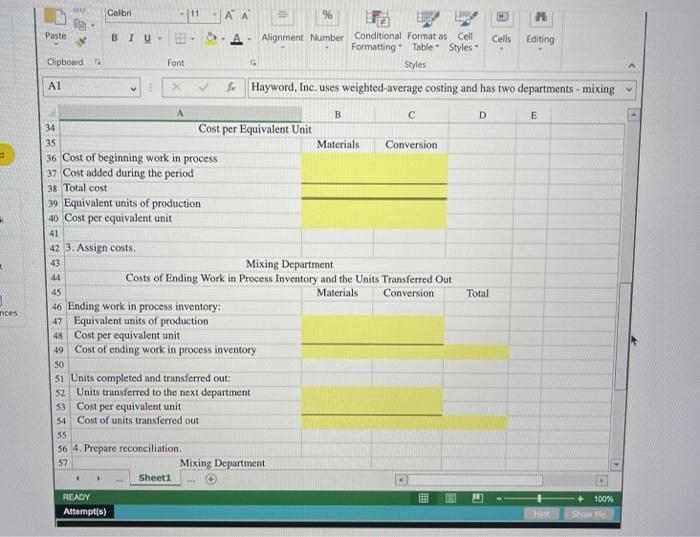Viewport: 700px width, 537px height.
Task: Toggle Bold formatting
Action: (x=114, y=38)
